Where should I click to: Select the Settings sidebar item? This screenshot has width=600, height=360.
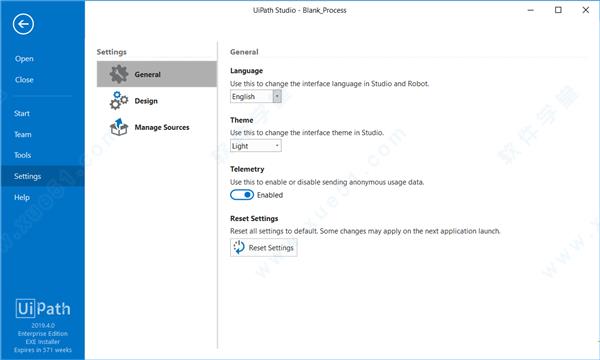coord(42,176)
